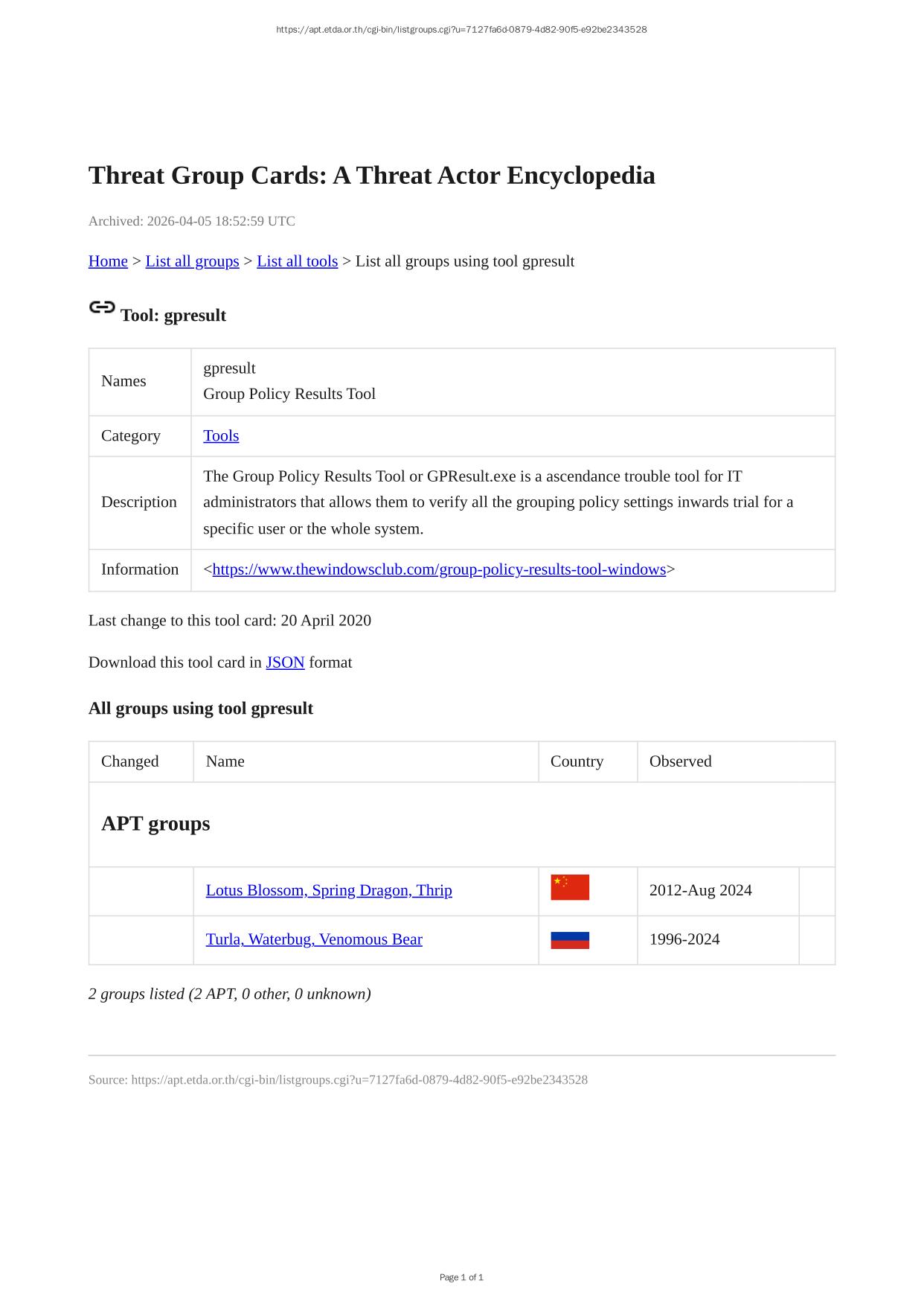Open Lotus Blossom, Spring Dragon, Thrip group
The image size is (924, 1307).
329,890
